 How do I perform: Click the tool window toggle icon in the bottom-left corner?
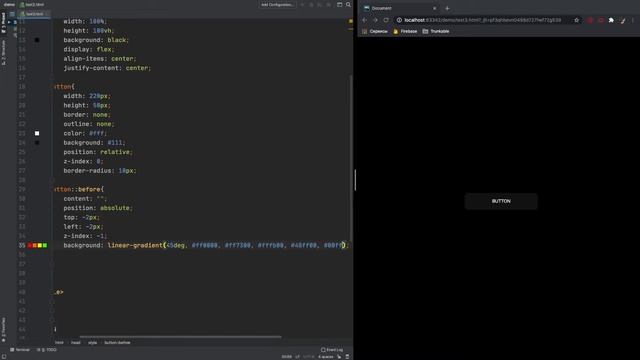coord(4,356)
